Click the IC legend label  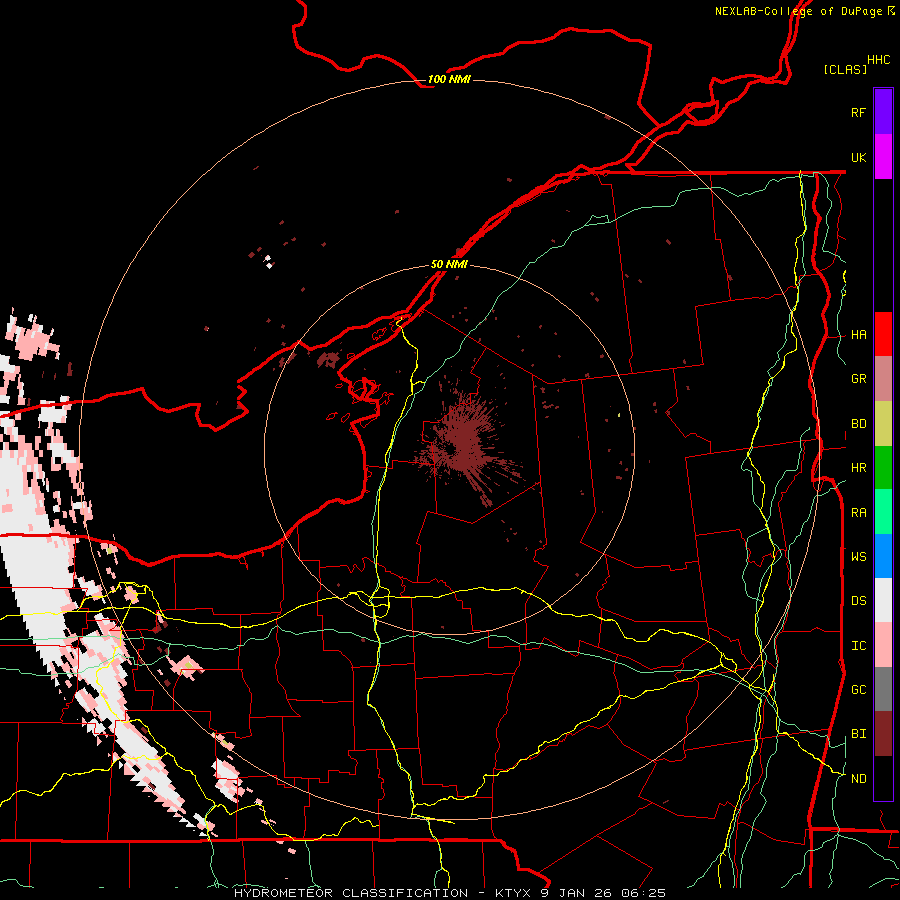click(x=858, y=646)
